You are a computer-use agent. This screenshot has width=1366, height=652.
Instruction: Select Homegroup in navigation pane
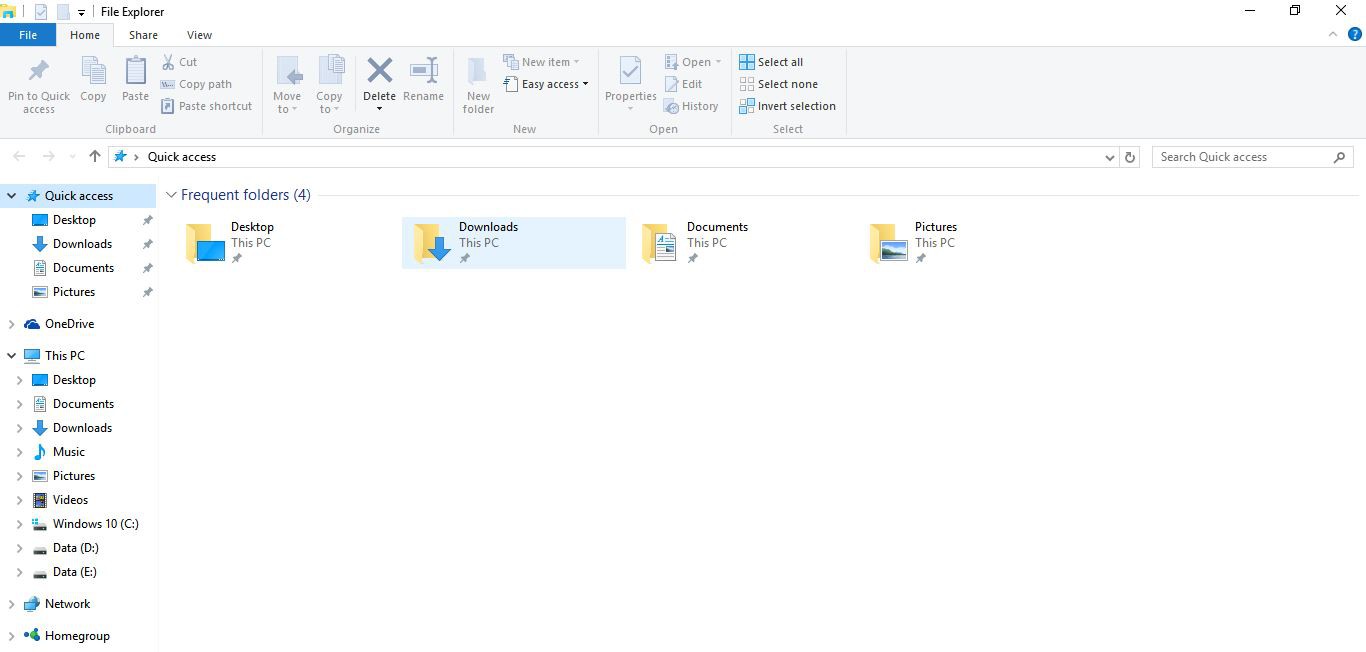(77, 636)
